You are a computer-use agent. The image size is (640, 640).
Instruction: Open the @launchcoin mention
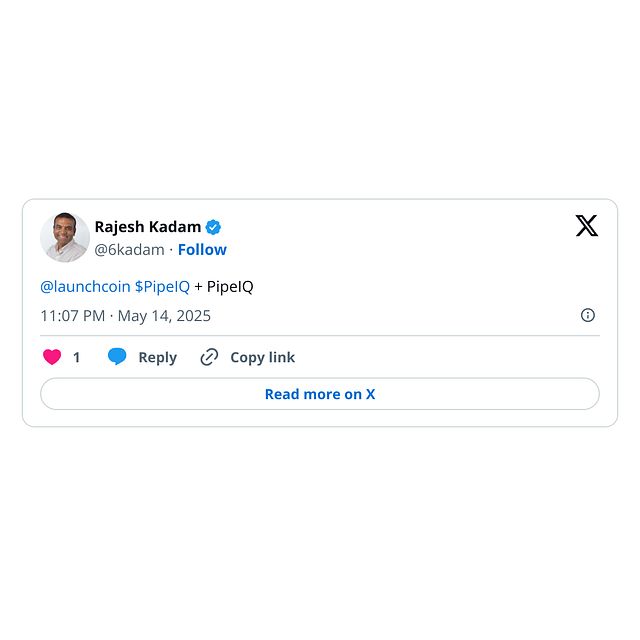(85, 287)
